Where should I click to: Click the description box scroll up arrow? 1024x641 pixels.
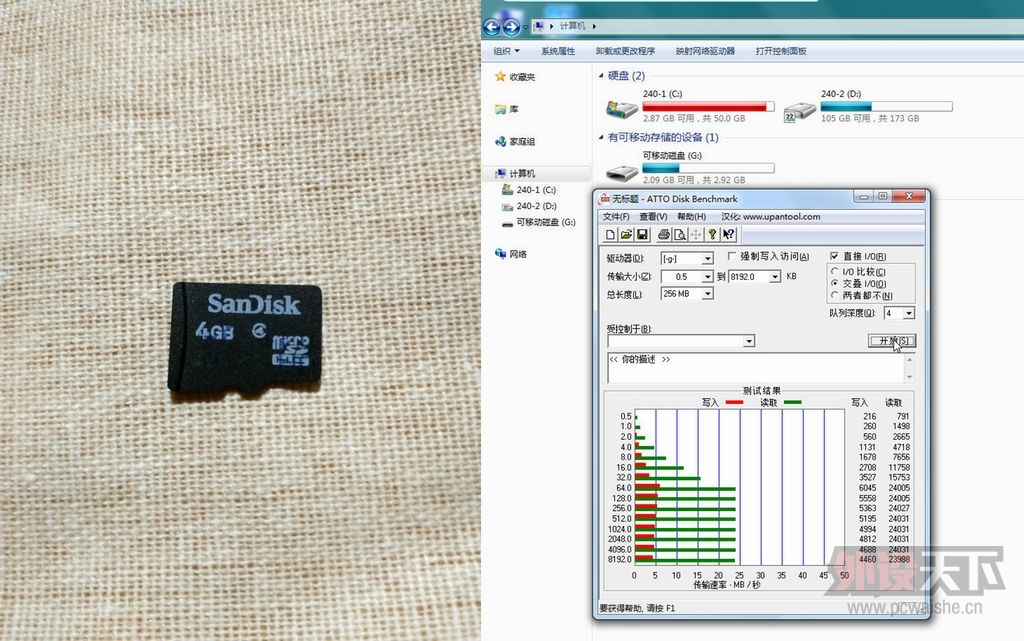point(909,360)
